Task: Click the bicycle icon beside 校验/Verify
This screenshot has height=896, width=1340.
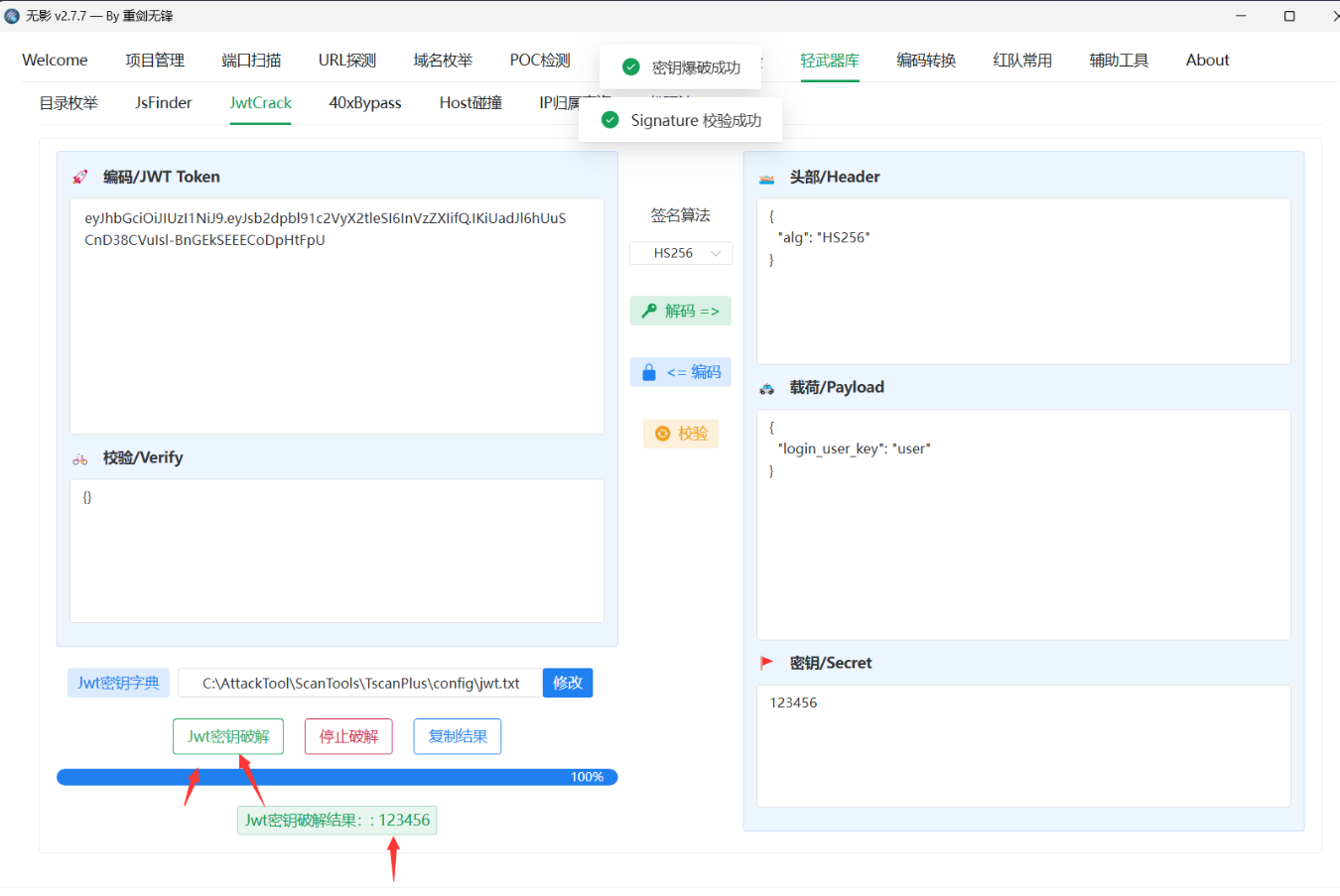Action: click(80, 458)
